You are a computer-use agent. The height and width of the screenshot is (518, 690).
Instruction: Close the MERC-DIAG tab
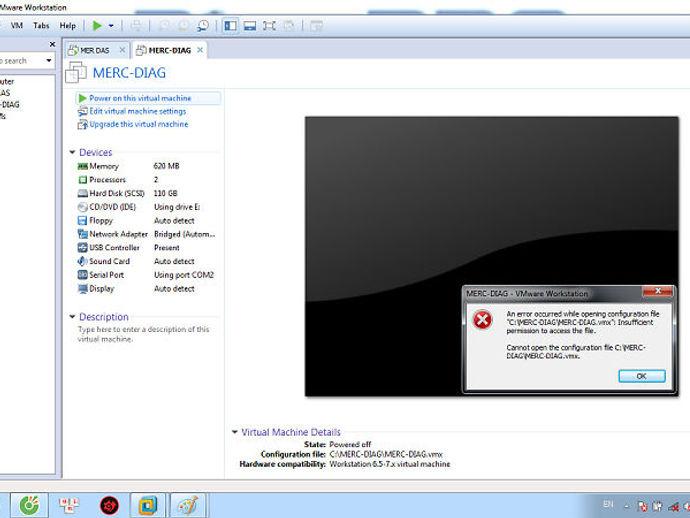coord(200,50)
